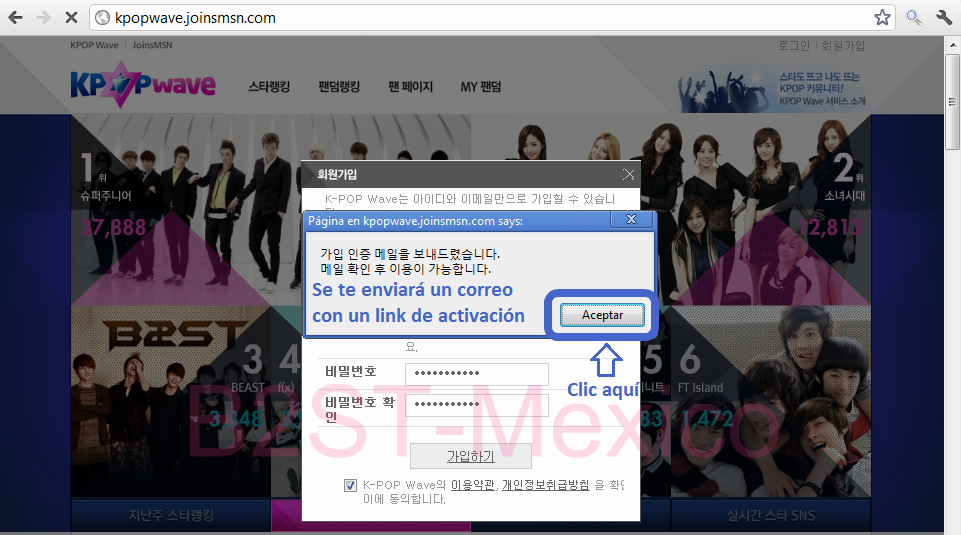Open the MY 팬덤 menu item
Screen dimensions: 961x535
pos(481,87)
